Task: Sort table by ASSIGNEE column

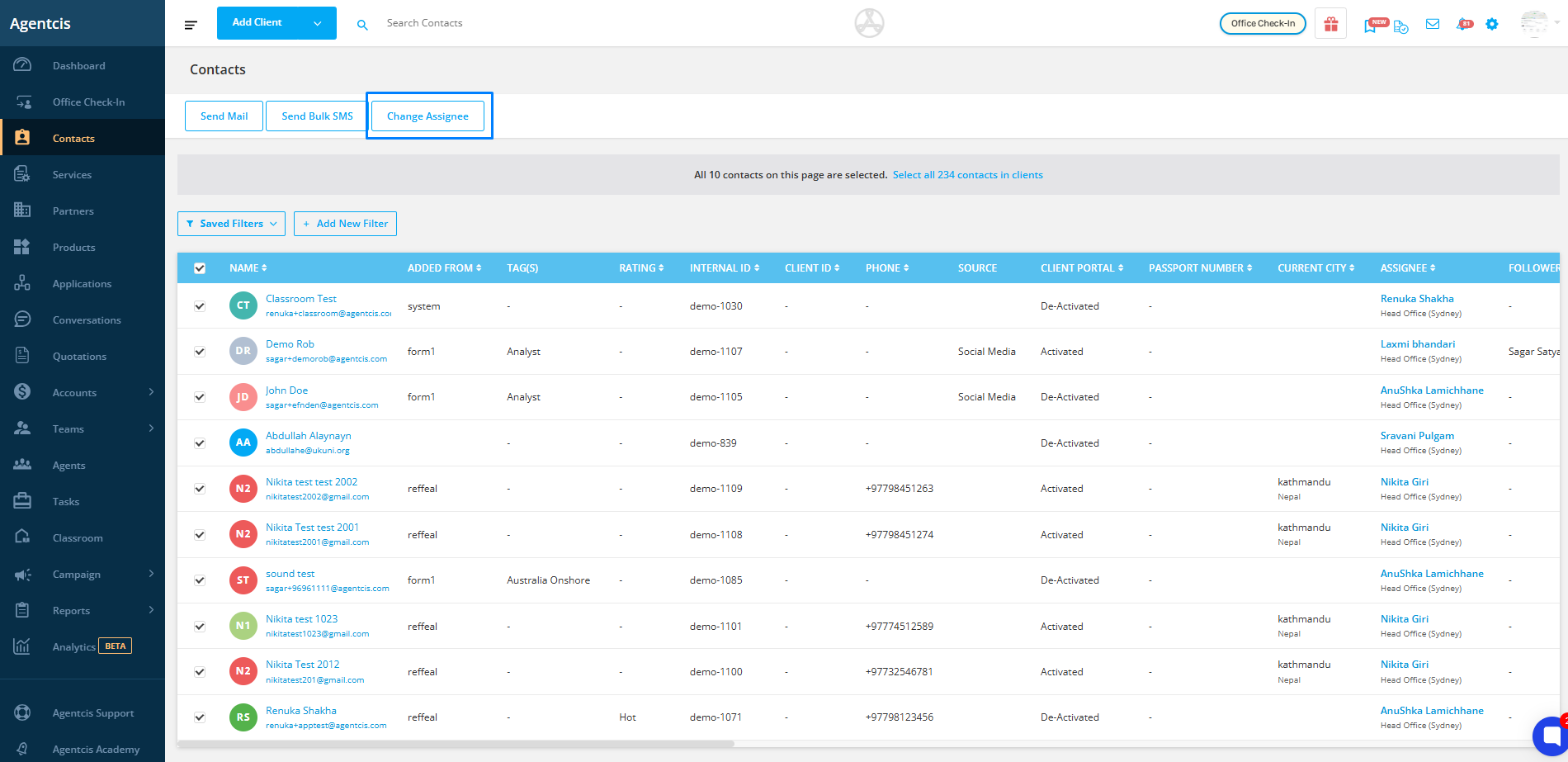Action: point(1408,268)
